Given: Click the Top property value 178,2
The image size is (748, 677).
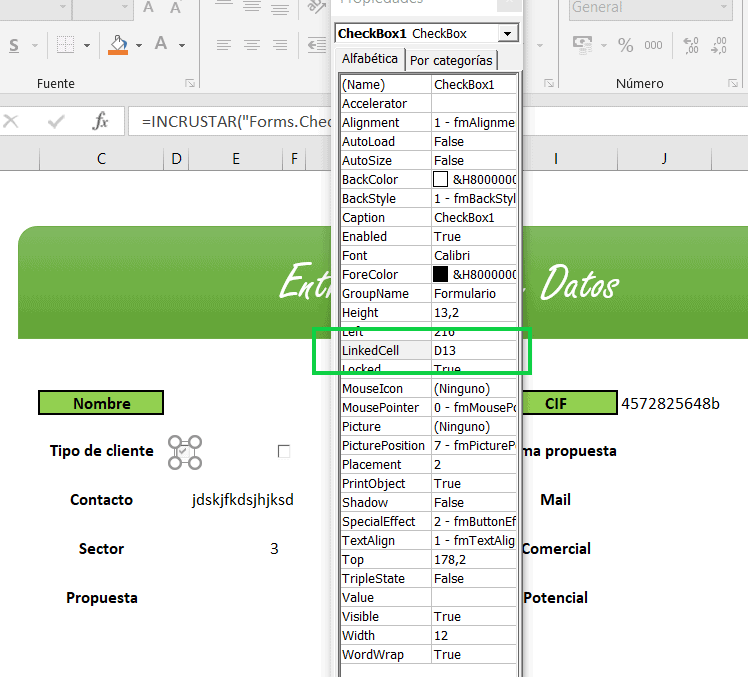Looking at the screenshot, I should coord(474,560).
